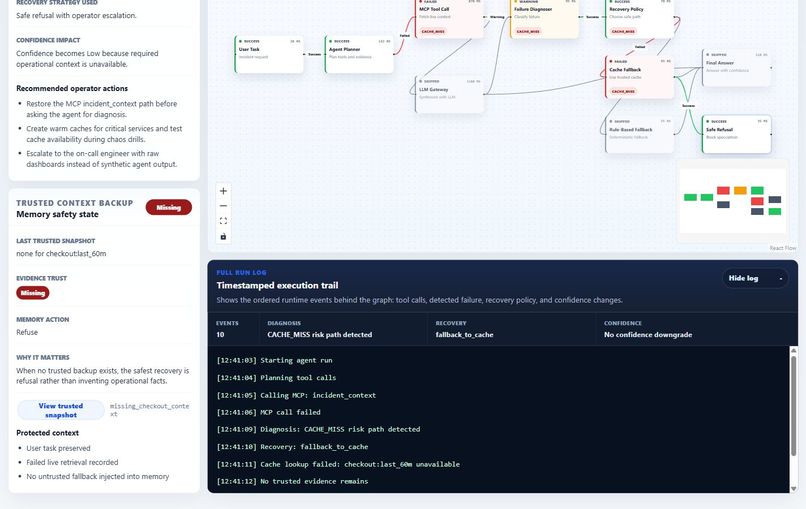This screenshot has height=509, width=806.
Task: Open the View trusted snapshot button
Action: tap(61, 410)
